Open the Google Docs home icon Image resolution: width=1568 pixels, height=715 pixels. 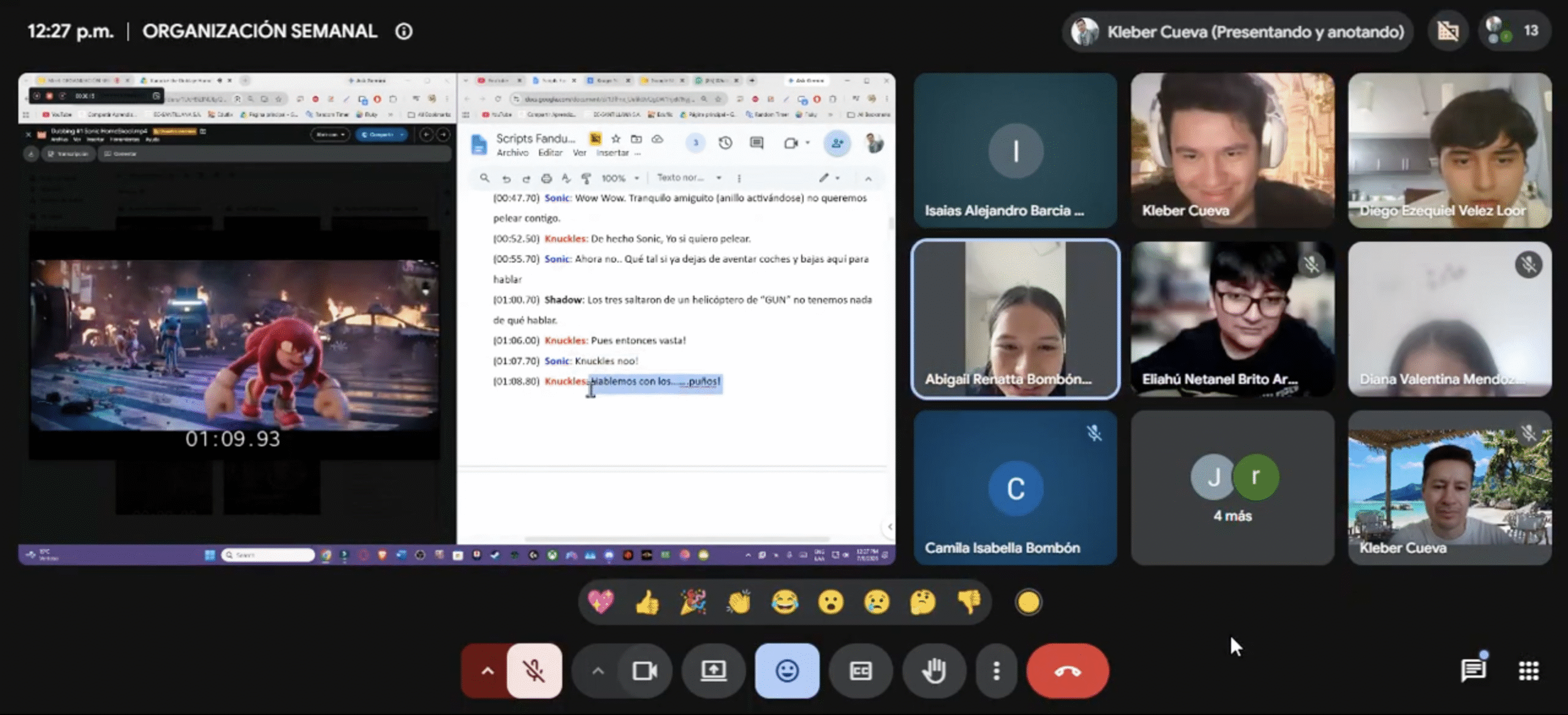479,144
